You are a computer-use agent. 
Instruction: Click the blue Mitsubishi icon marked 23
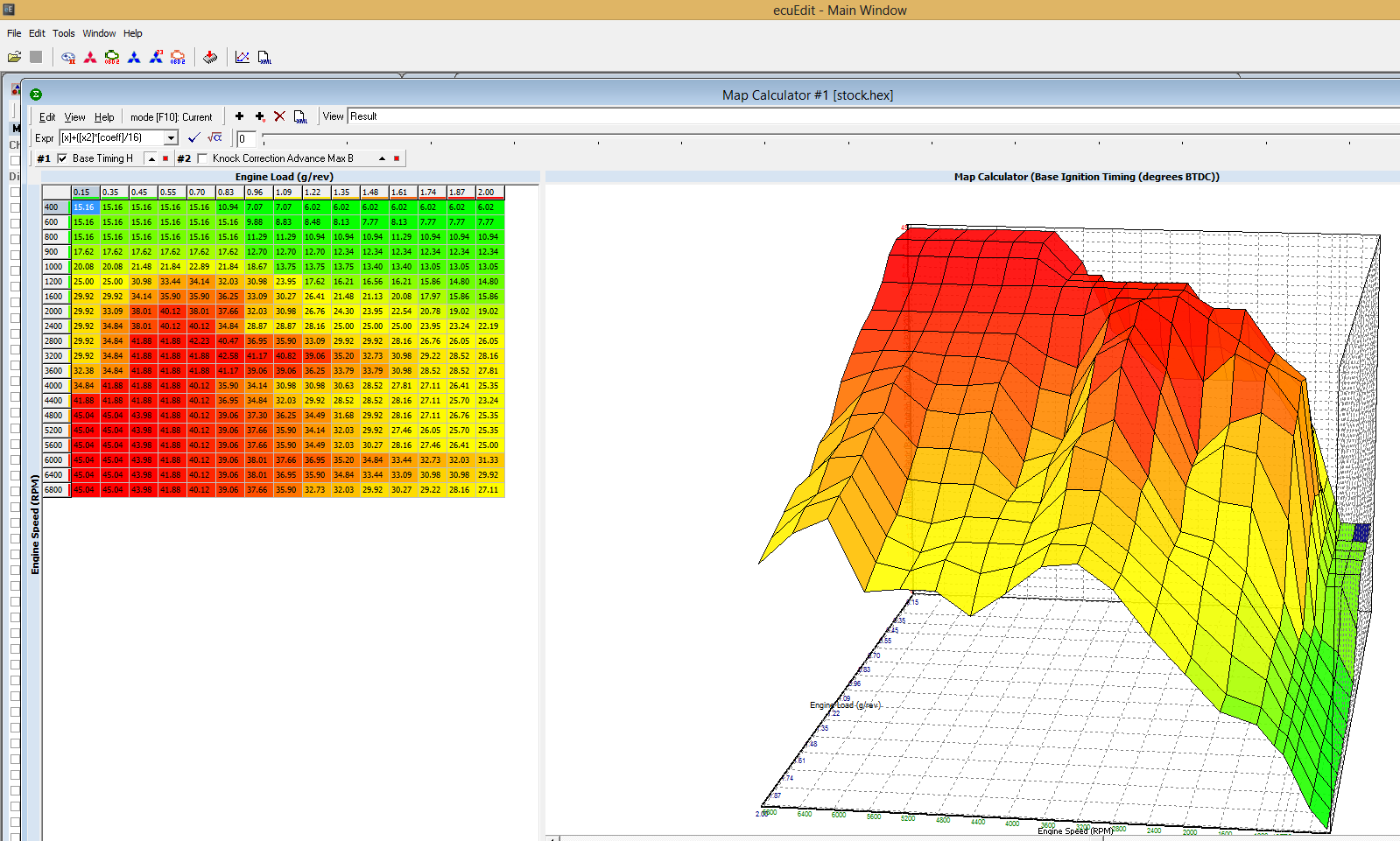156,57
